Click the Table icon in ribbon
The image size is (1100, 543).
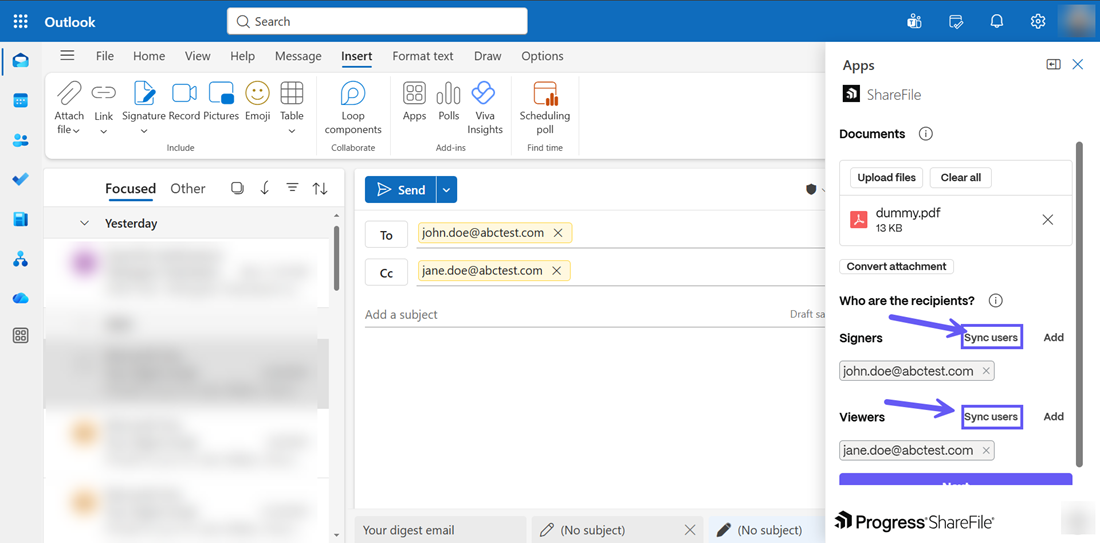pyautogui.click(x=292, y=93)
